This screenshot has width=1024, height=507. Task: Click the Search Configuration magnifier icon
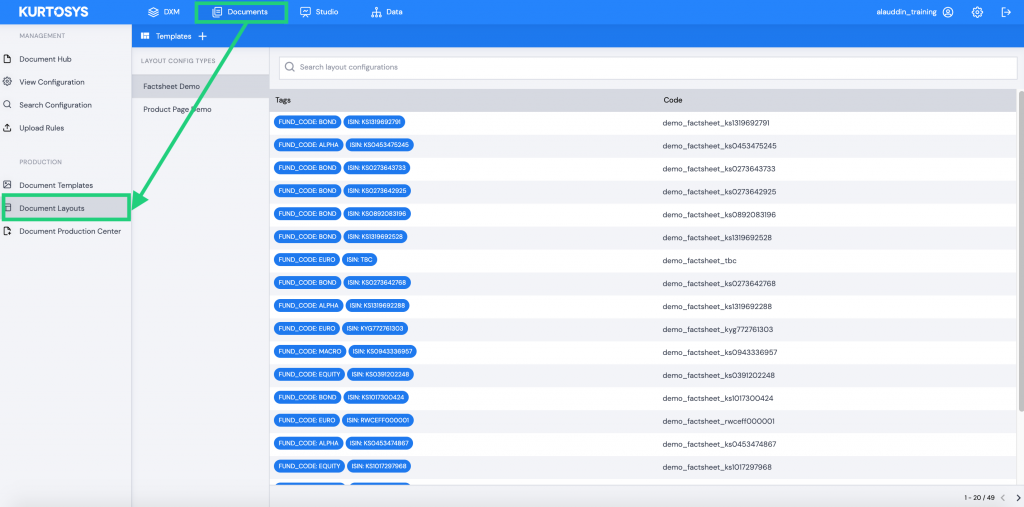pos(8,105)
